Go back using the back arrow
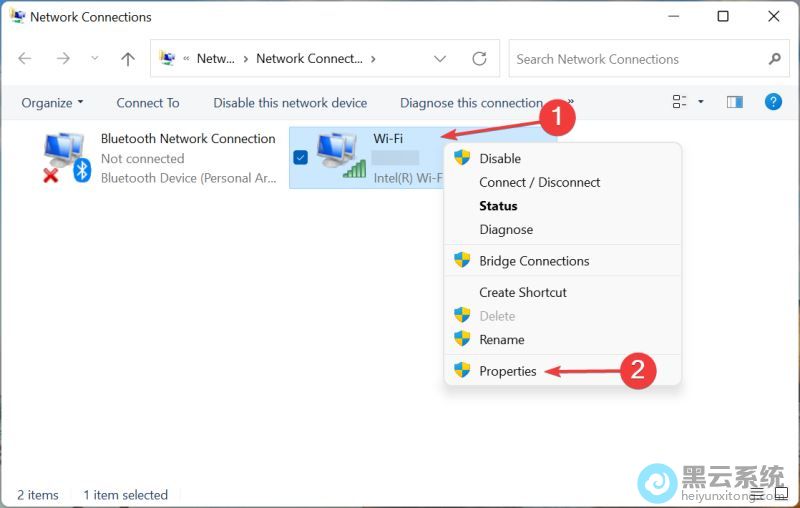 coord(25,59)
